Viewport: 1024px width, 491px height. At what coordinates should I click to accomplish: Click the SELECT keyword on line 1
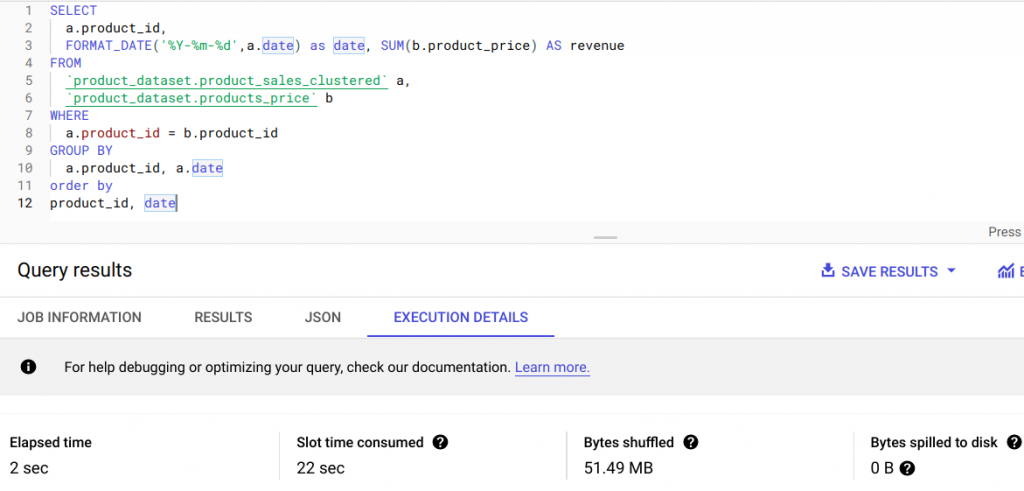click(73, 10)
